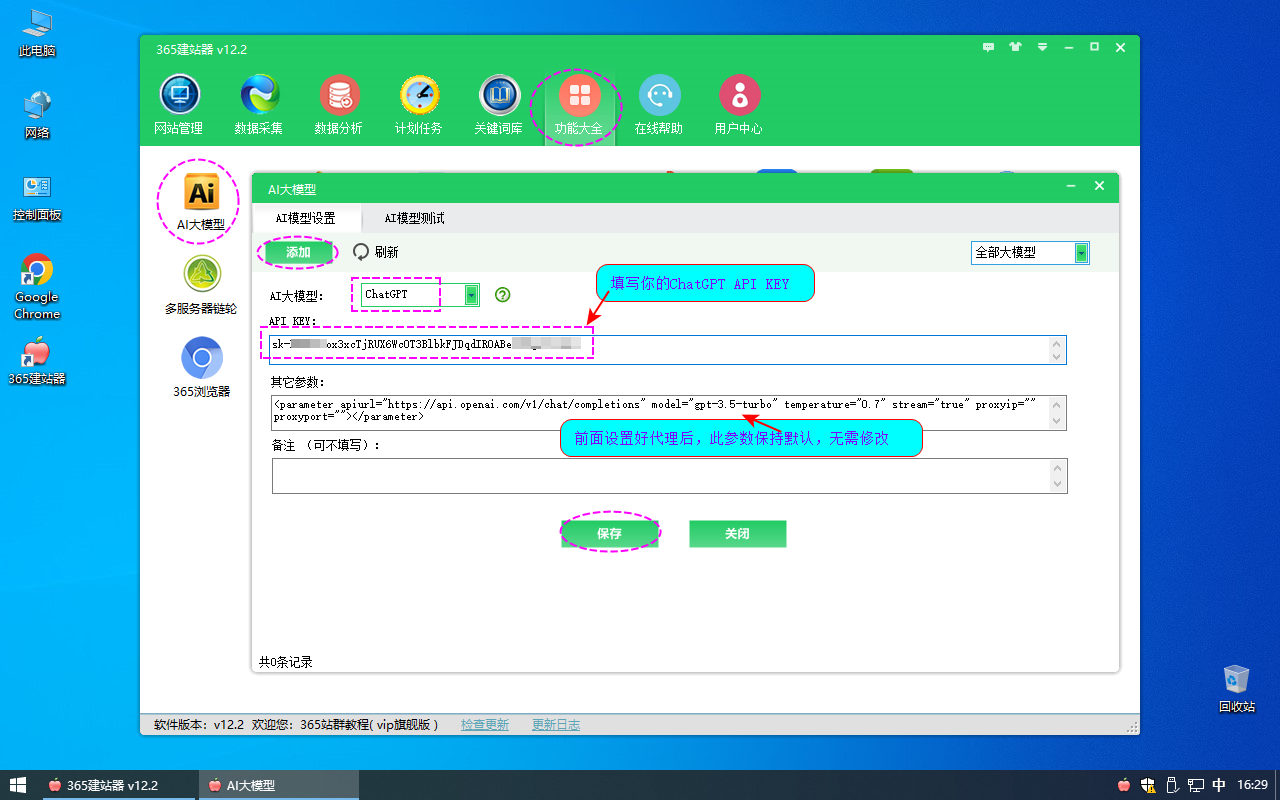
Task: Switch to AI模型设置 tab
Action: point(305,218)
